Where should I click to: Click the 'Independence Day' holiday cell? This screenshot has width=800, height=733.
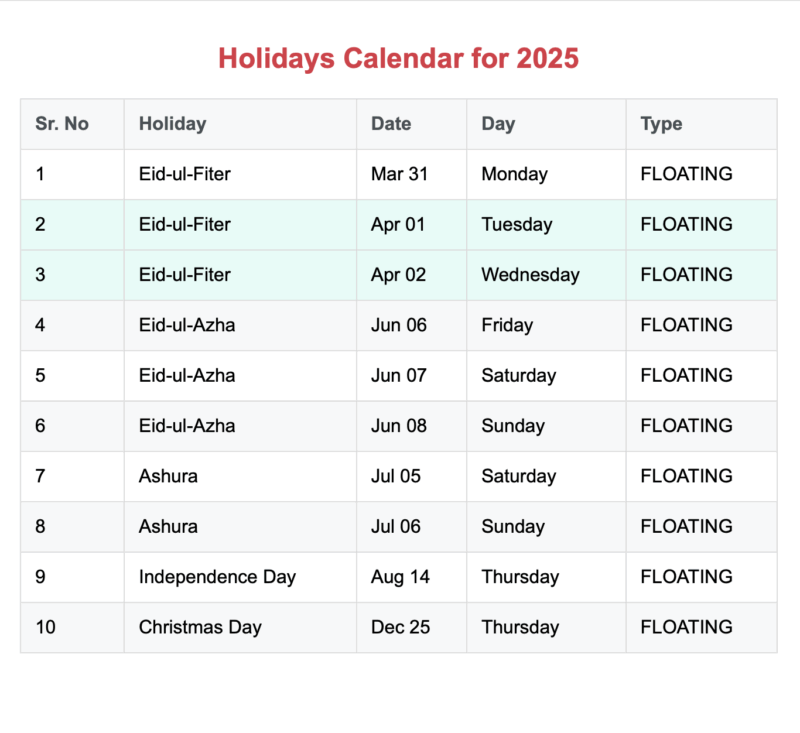(x=217, y=577)
